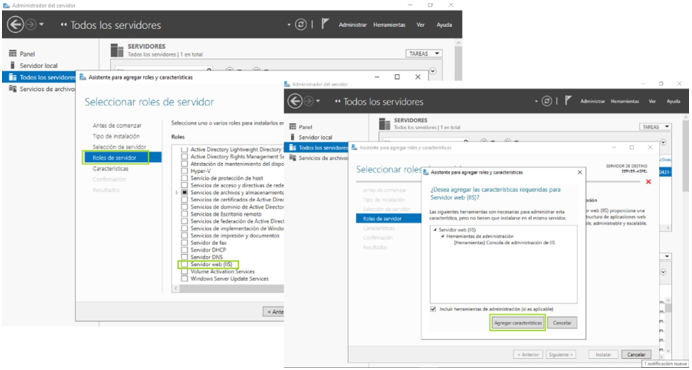Select Panel icon in left window sidebar
Image resolution: width=692 pixels, height=370 pixels.
pos(13,53)
